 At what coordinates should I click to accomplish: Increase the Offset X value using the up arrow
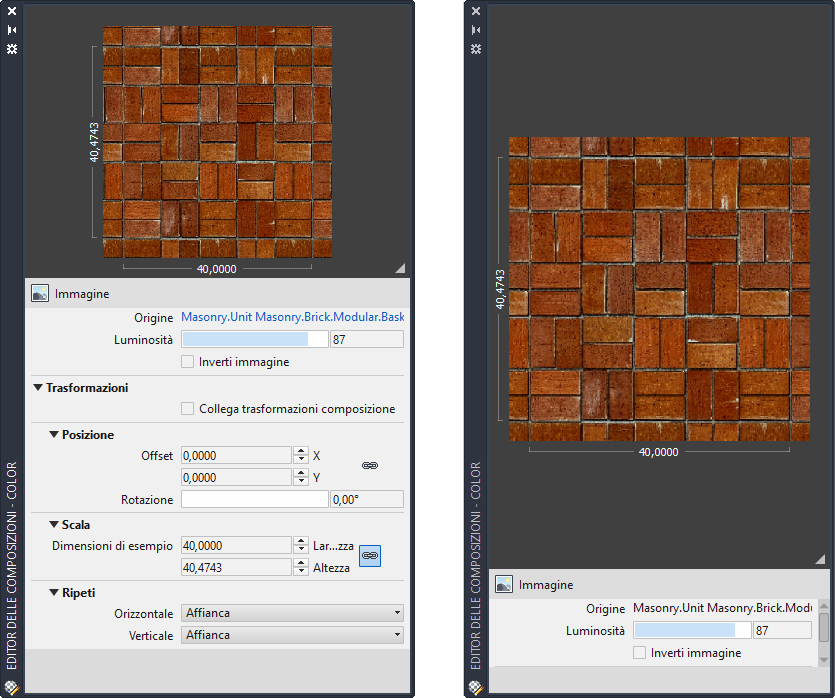point(300,451)
